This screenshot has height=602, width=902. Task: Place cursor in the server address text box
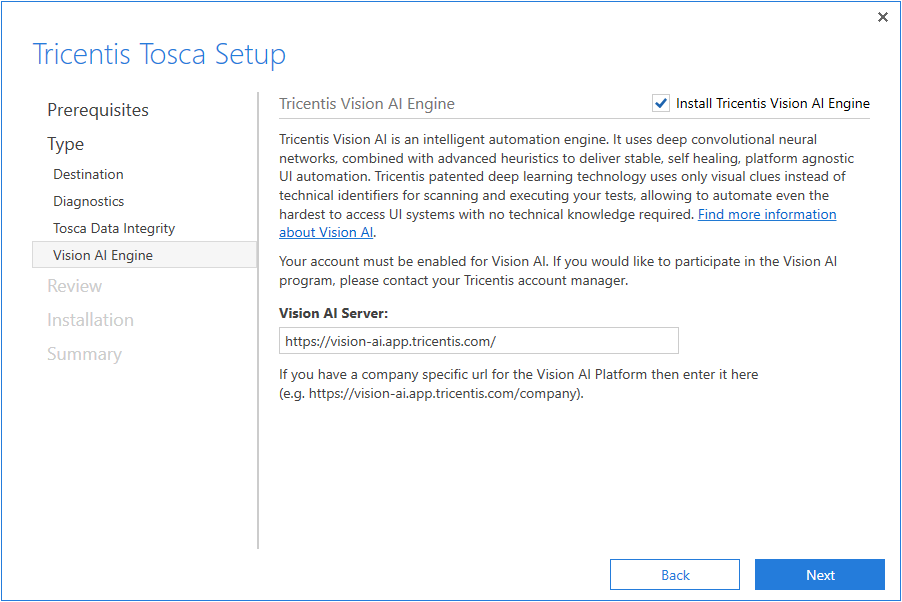tap(478, 340)
